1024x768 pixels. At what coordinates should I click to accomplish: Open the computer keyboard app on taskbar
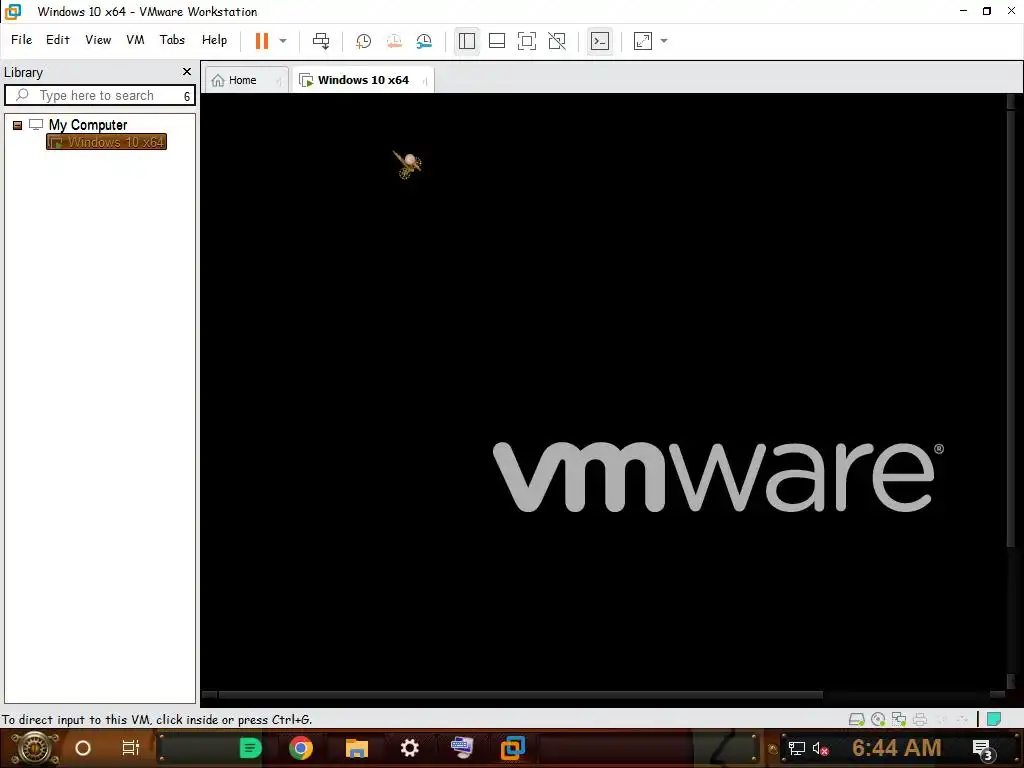click(461, 748)
